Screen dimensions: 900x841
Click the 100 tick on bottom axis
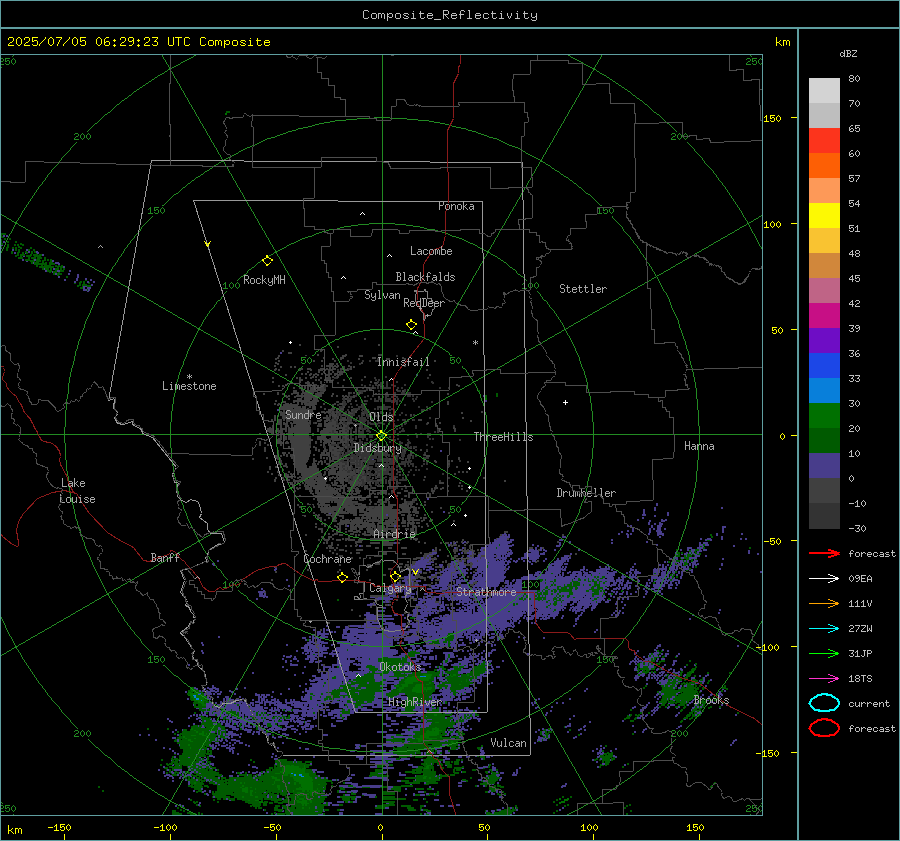coord(589,827)
